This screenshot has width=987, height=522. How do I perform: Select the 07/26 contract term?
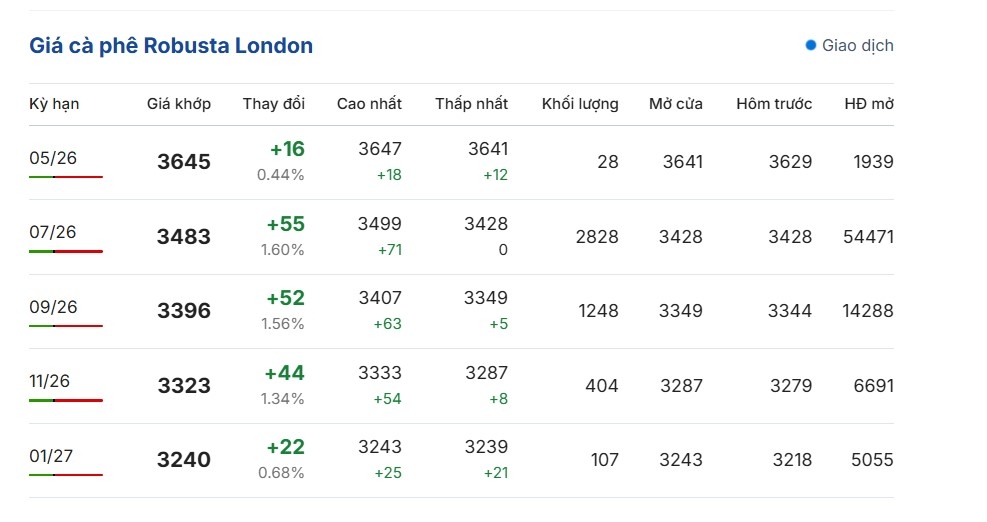pos(52,232)
